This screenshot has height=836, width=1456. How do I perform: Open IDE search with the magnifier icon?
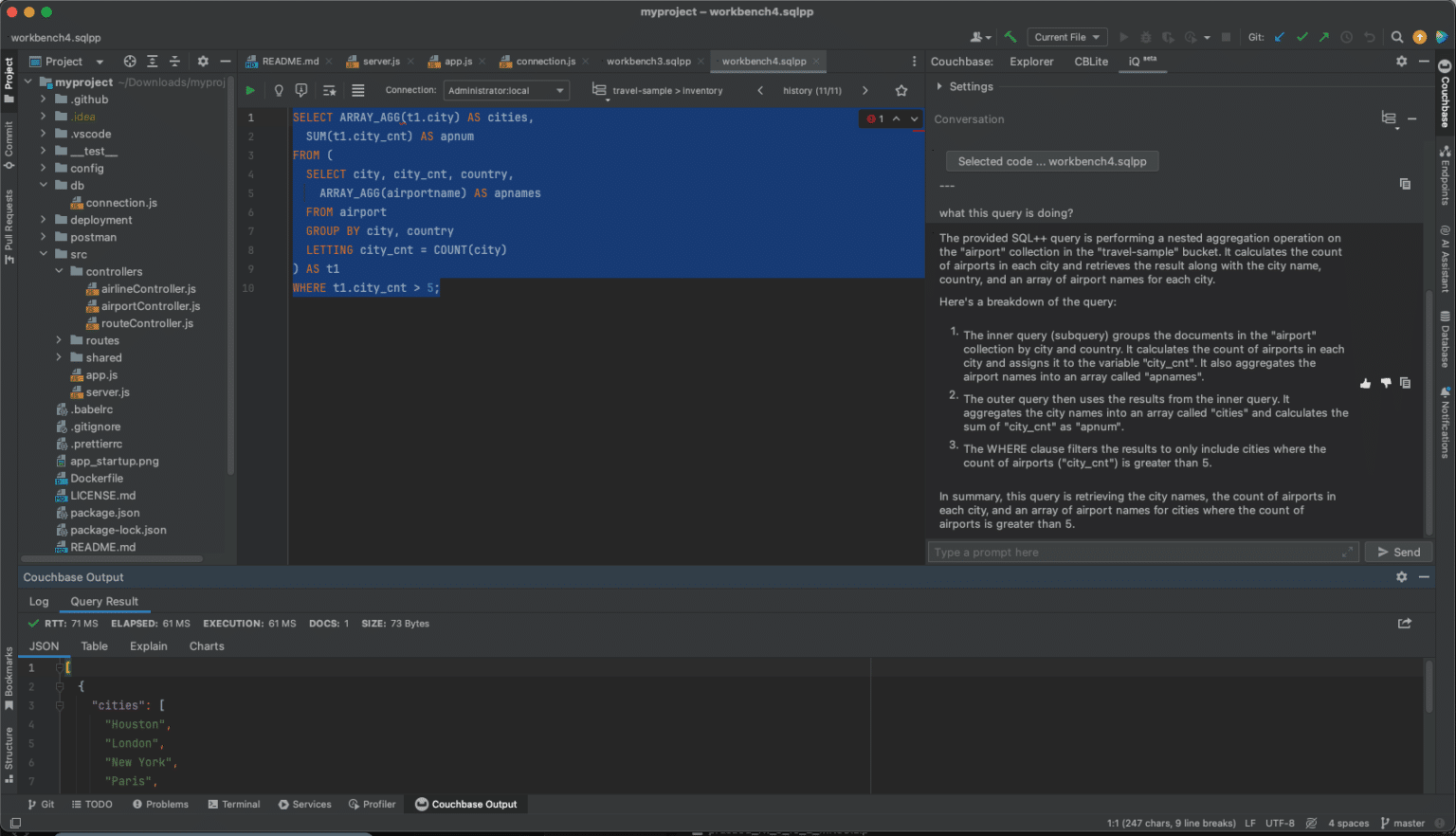click(1397, 38)
